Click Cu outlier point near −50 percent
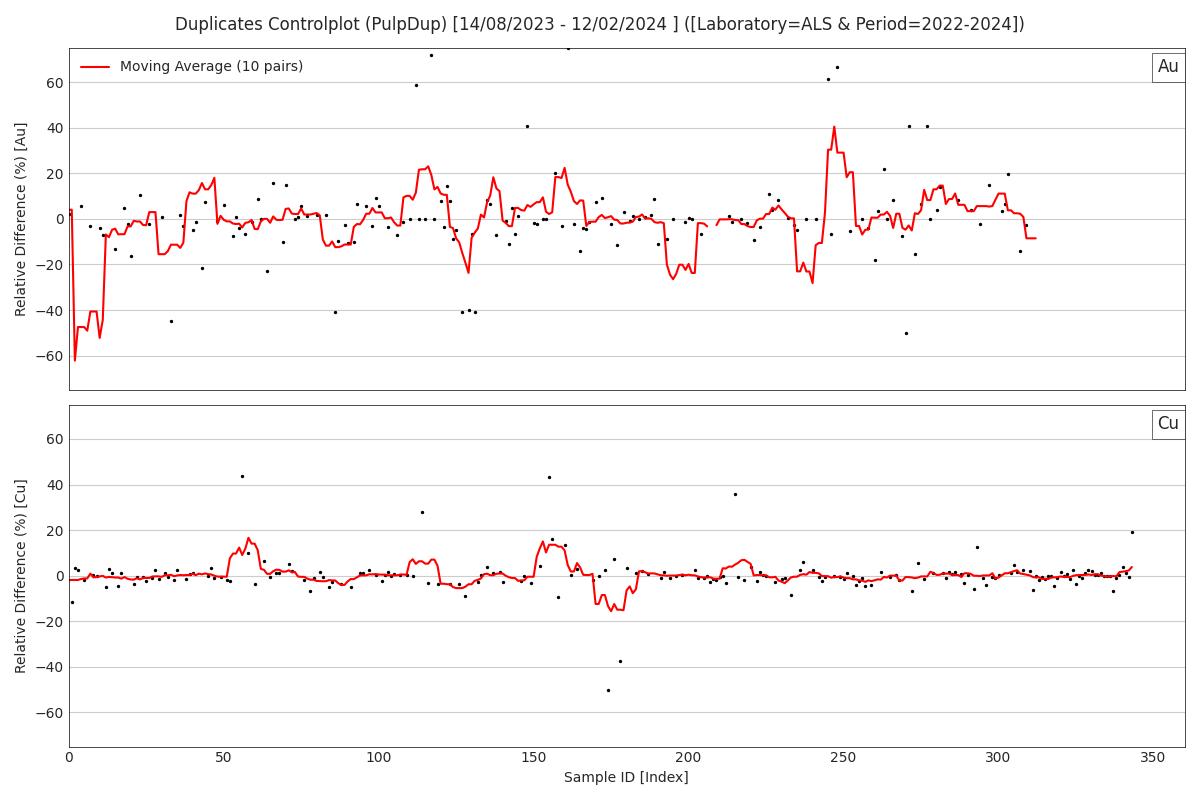This screenshot has height=800, width=1200. pos(608,690)
